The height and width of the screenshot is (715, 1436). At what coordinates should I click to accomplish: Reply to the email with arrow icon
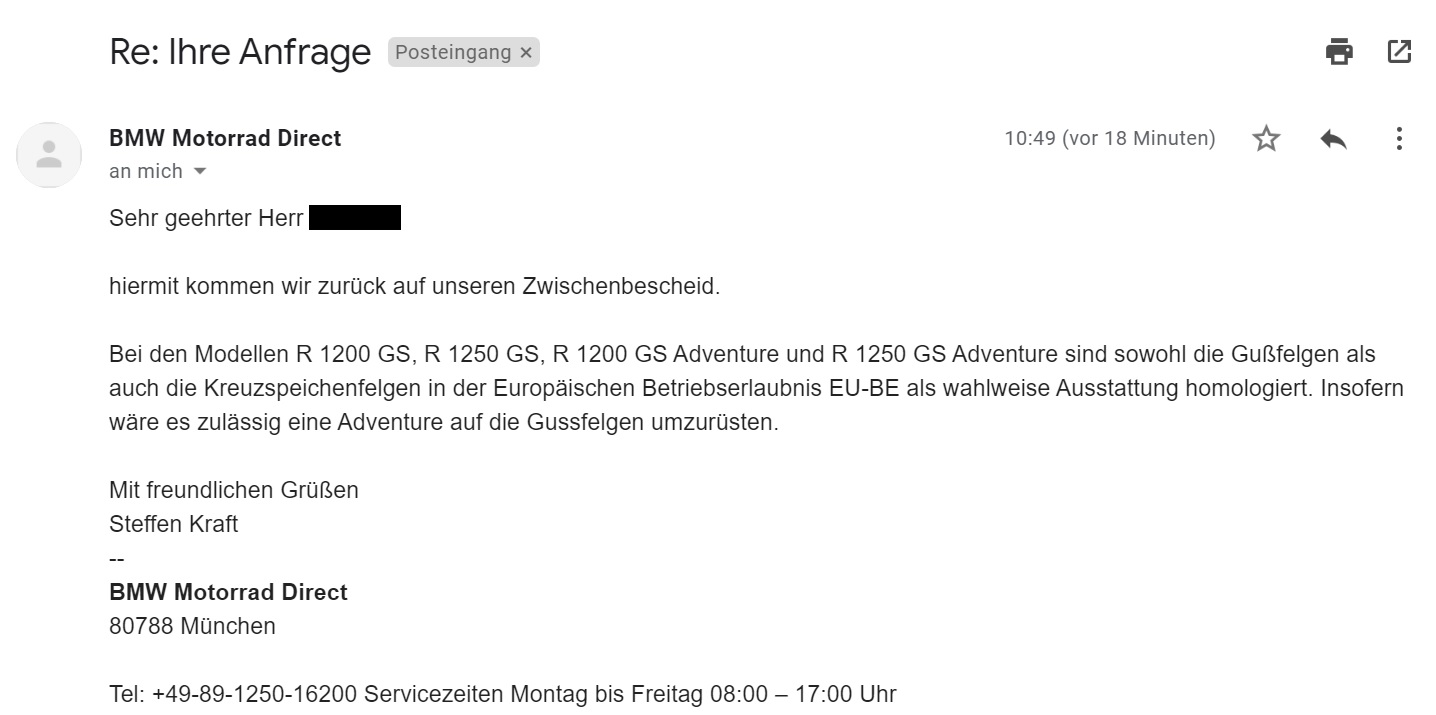tap(1333, 139)
